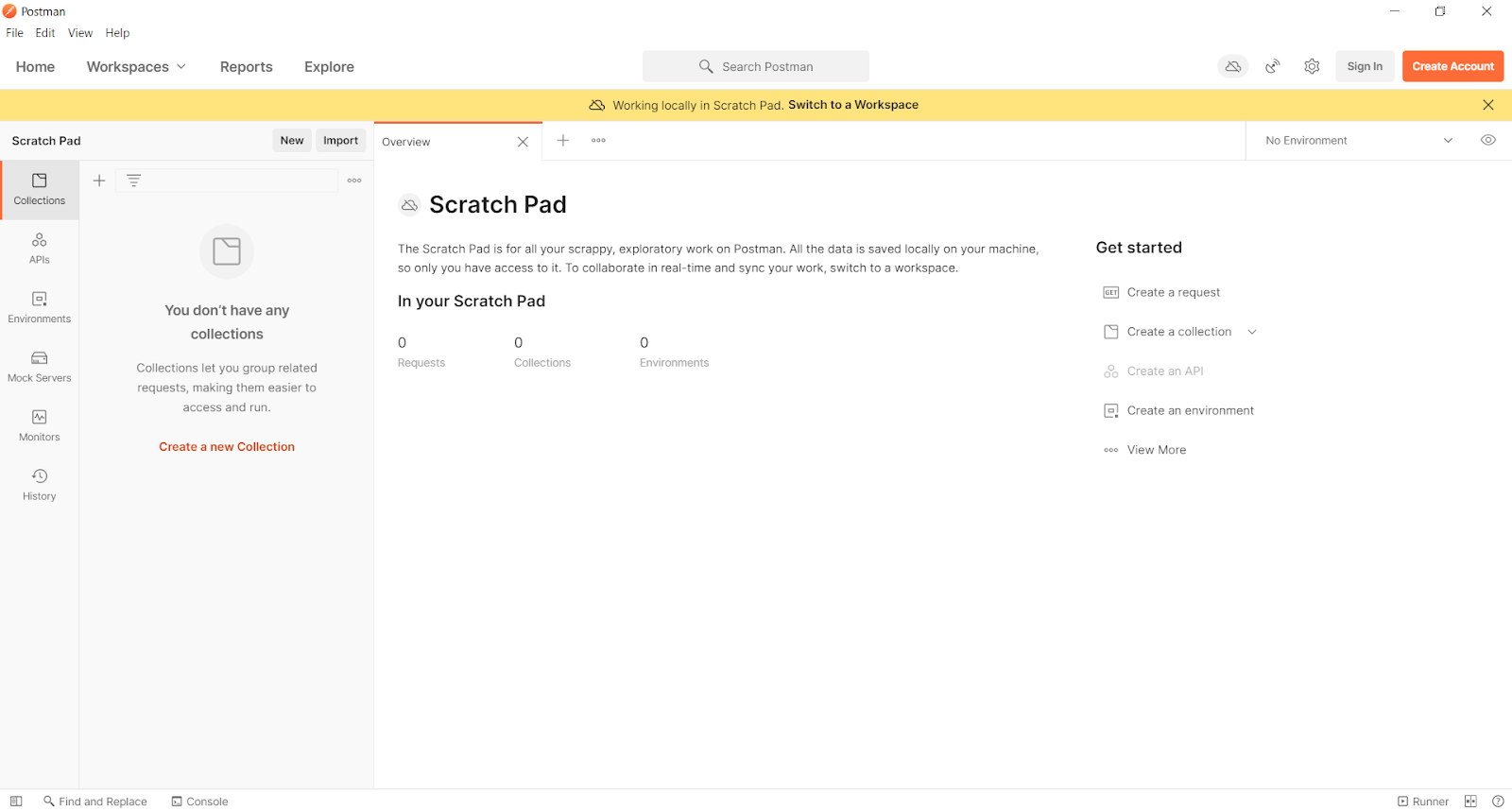The width and height of the screenshot is (1512, 811).
Task: Click Create a request link
Action: pos(1174,293)
